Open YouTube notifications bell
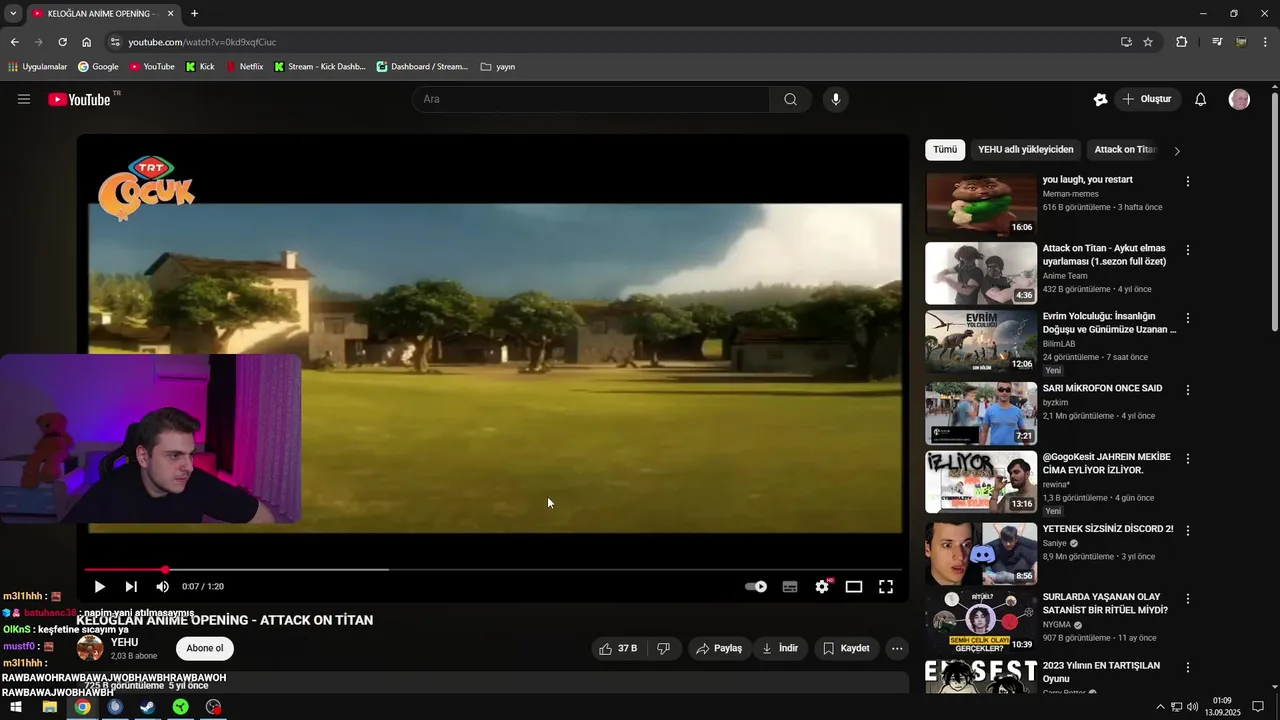The image size is (1280, 720). (1200, 99)
